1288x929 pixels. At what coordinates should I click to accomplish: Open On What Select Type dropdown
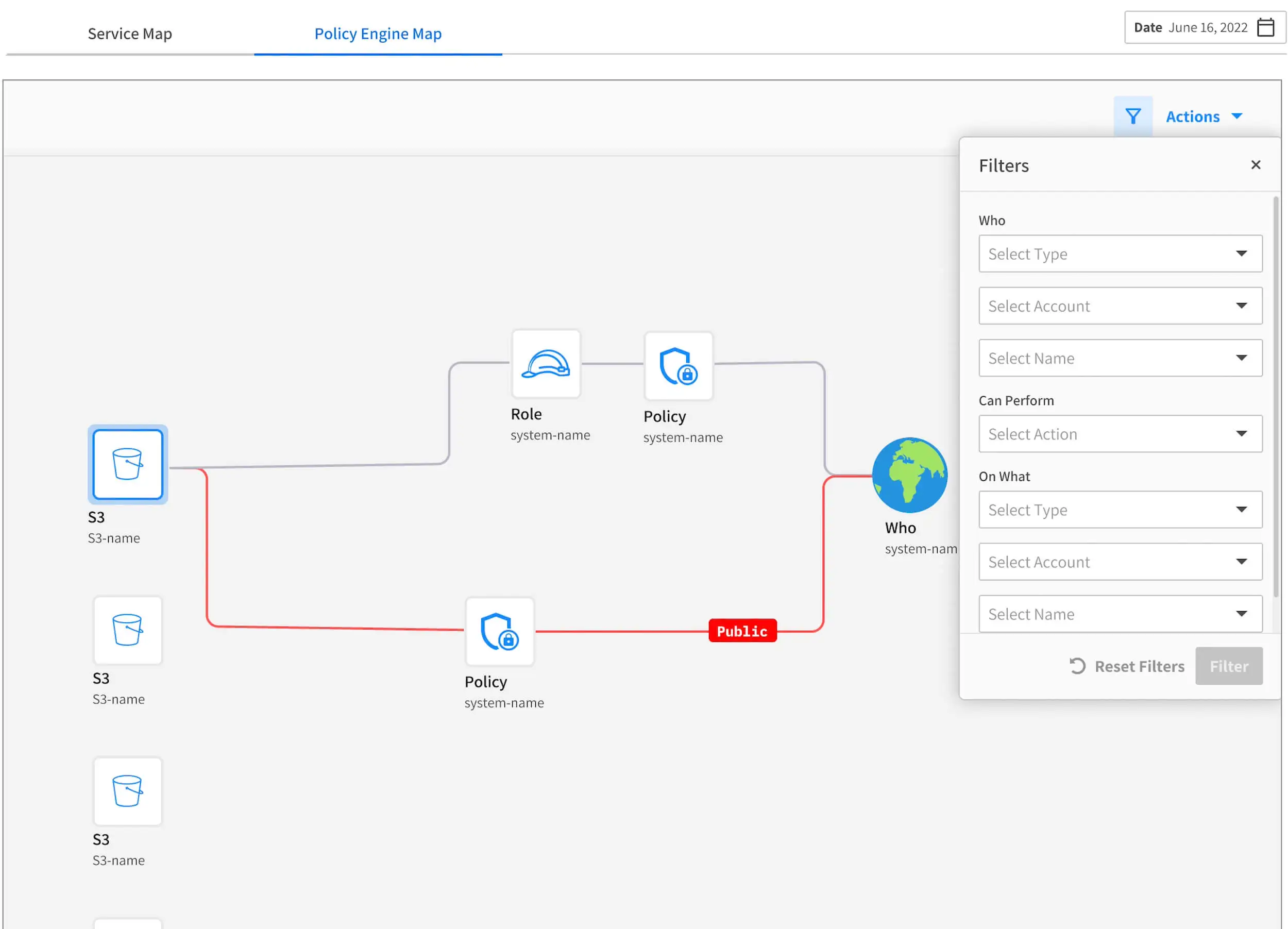pos(1121,510)
